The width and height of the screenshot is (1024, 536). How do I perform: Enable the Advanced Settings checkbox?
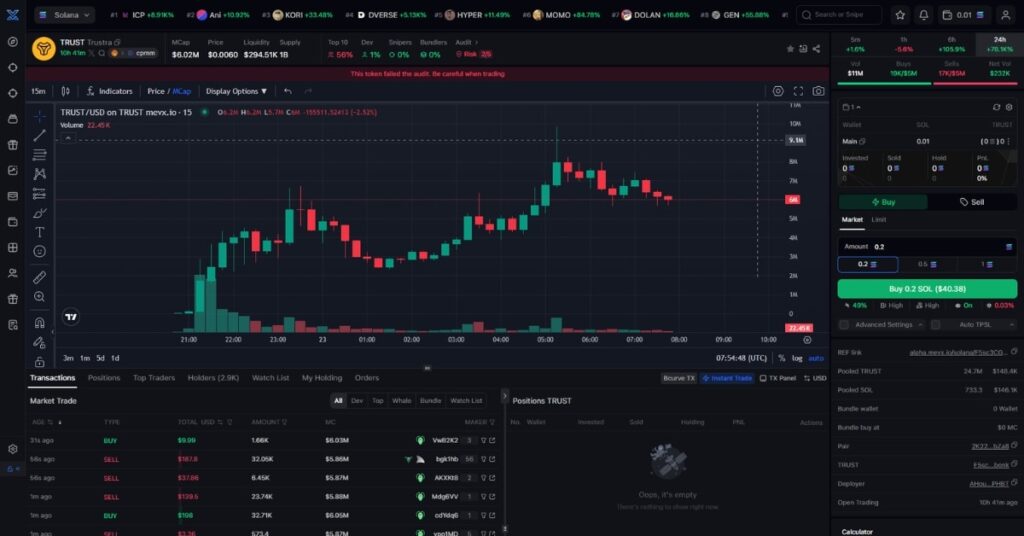[x=844, y=324]
